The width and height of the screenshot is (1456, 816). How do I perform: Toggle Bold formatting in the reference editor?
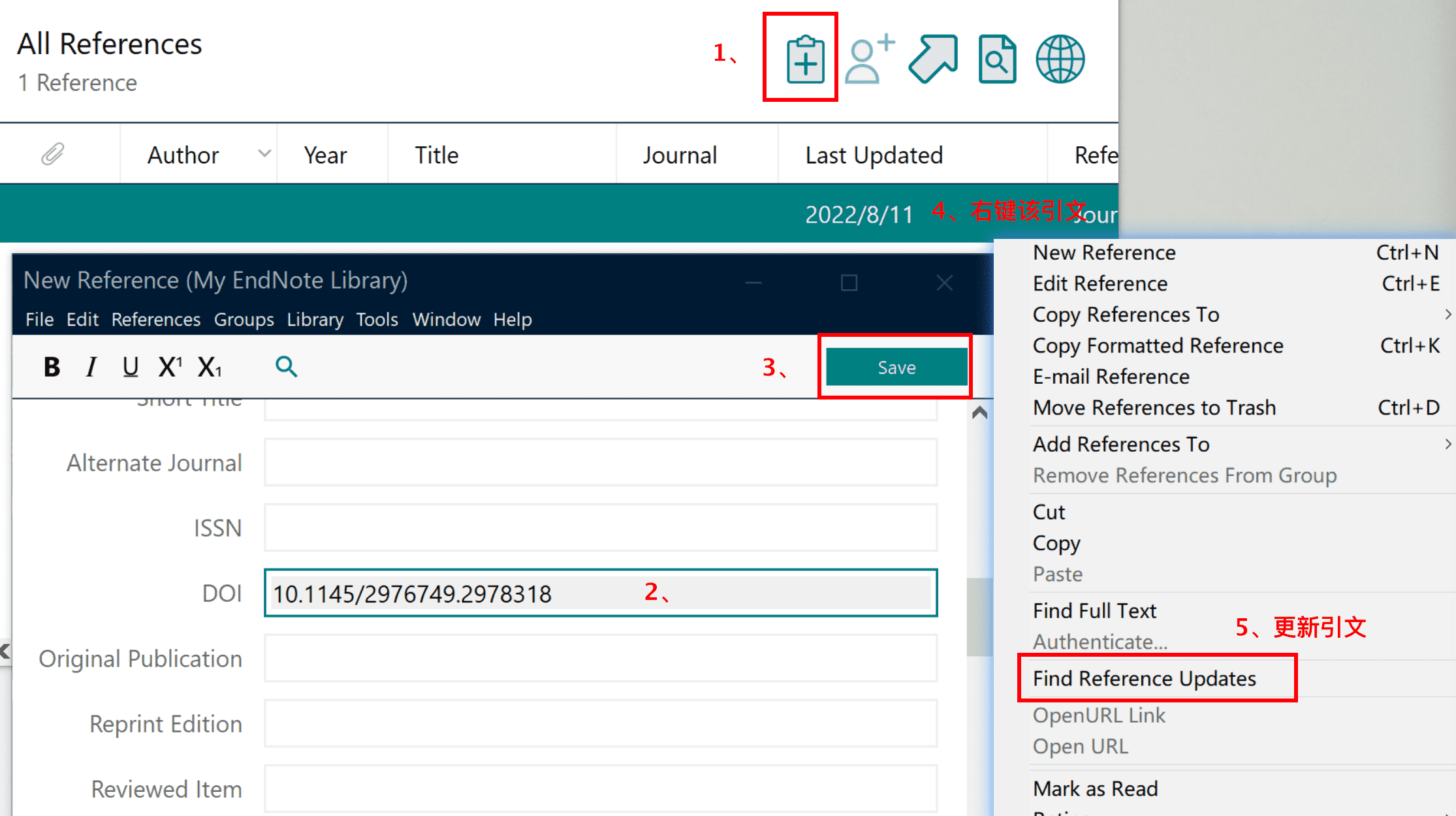pyautogui.click(x=52, y=368)
